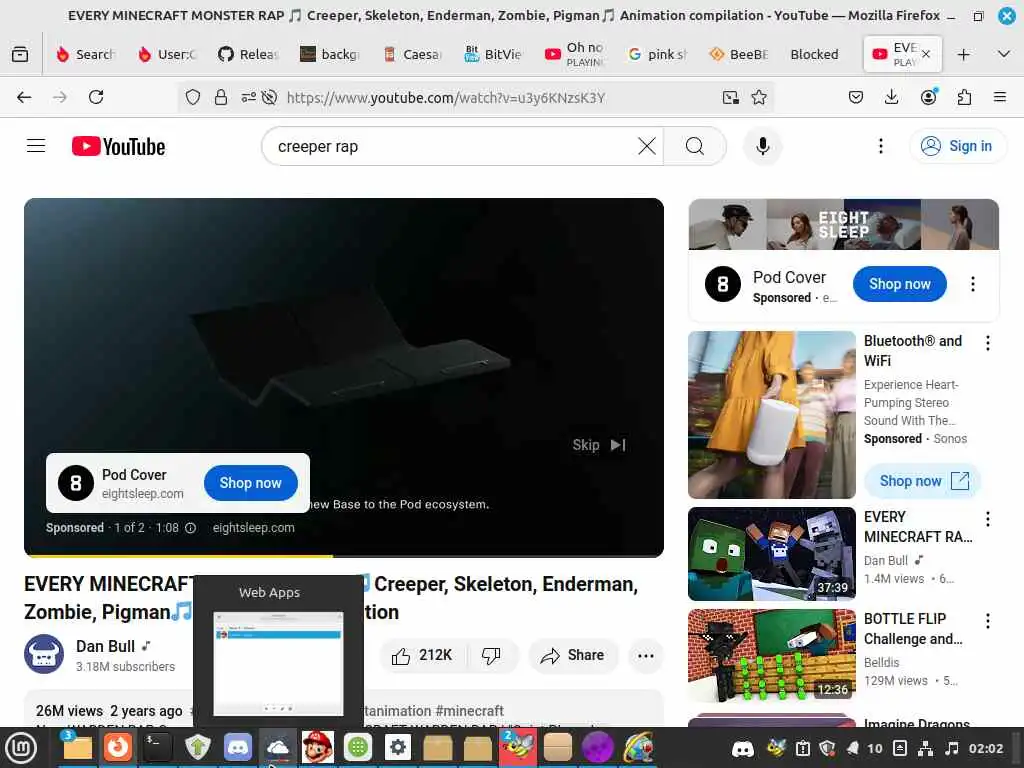Go to the YouTube home logo
1024x768 pixels.
pos(118,146)
